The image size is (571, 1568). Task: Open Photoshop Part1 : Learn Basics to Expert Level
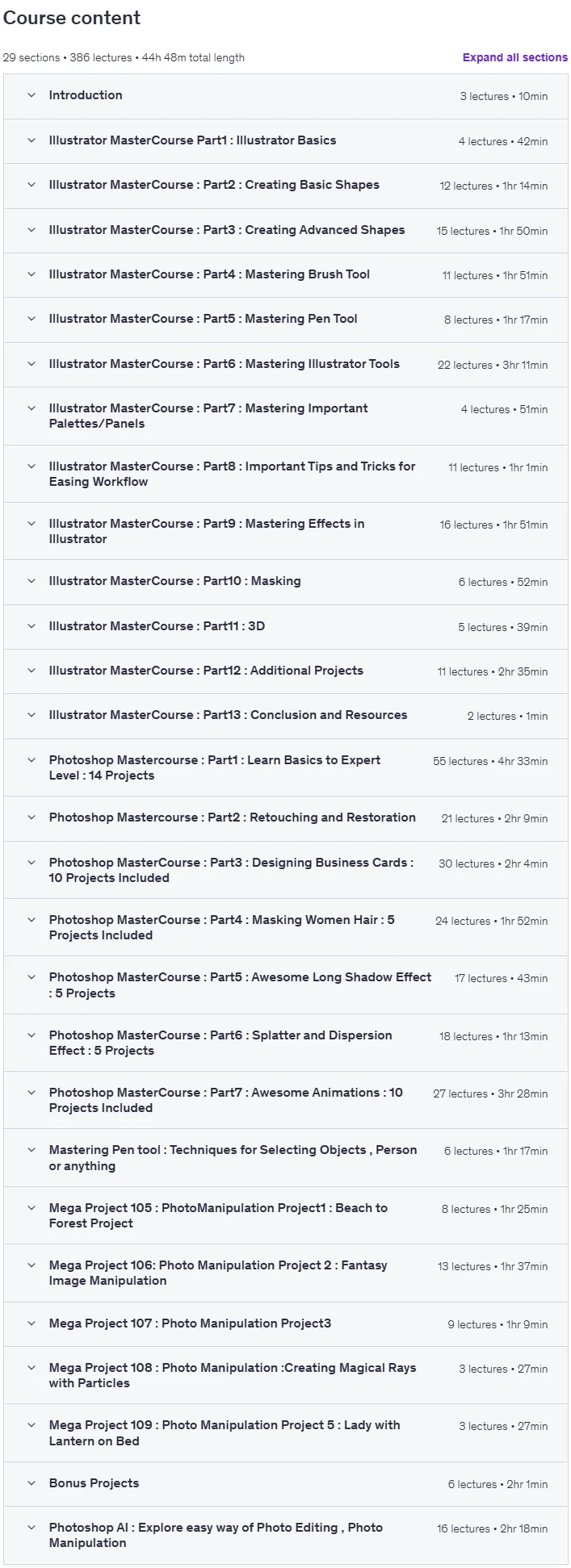215,767
